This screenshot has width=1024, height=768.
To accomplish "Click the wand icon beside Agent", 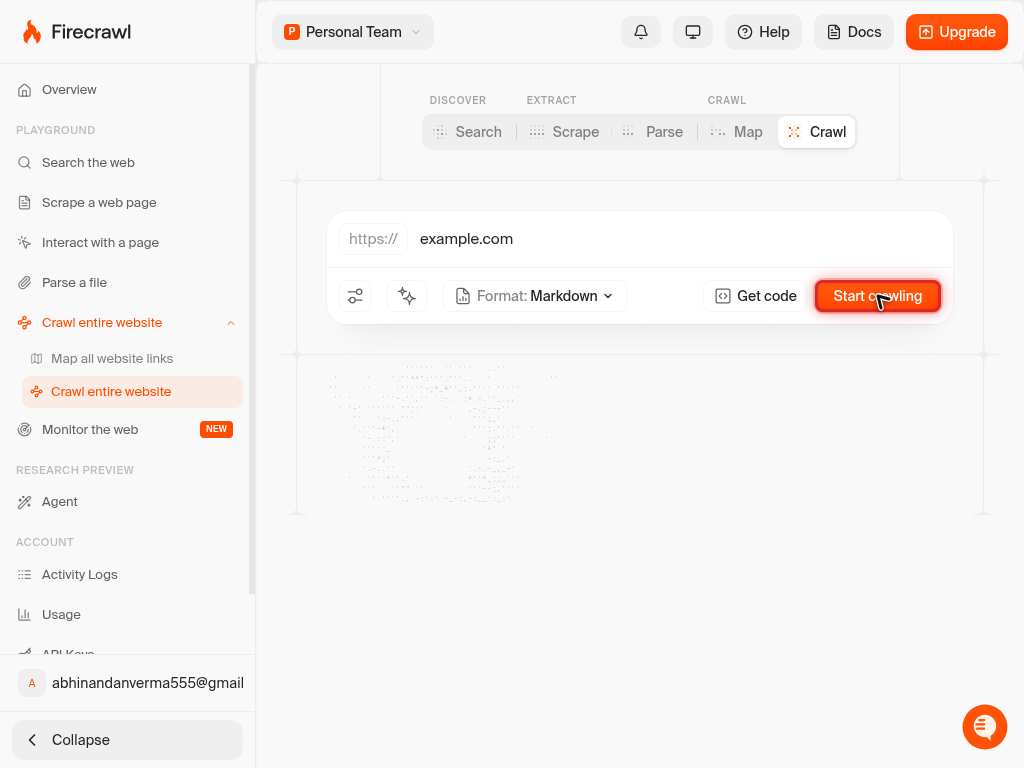I will coord(24,502).
